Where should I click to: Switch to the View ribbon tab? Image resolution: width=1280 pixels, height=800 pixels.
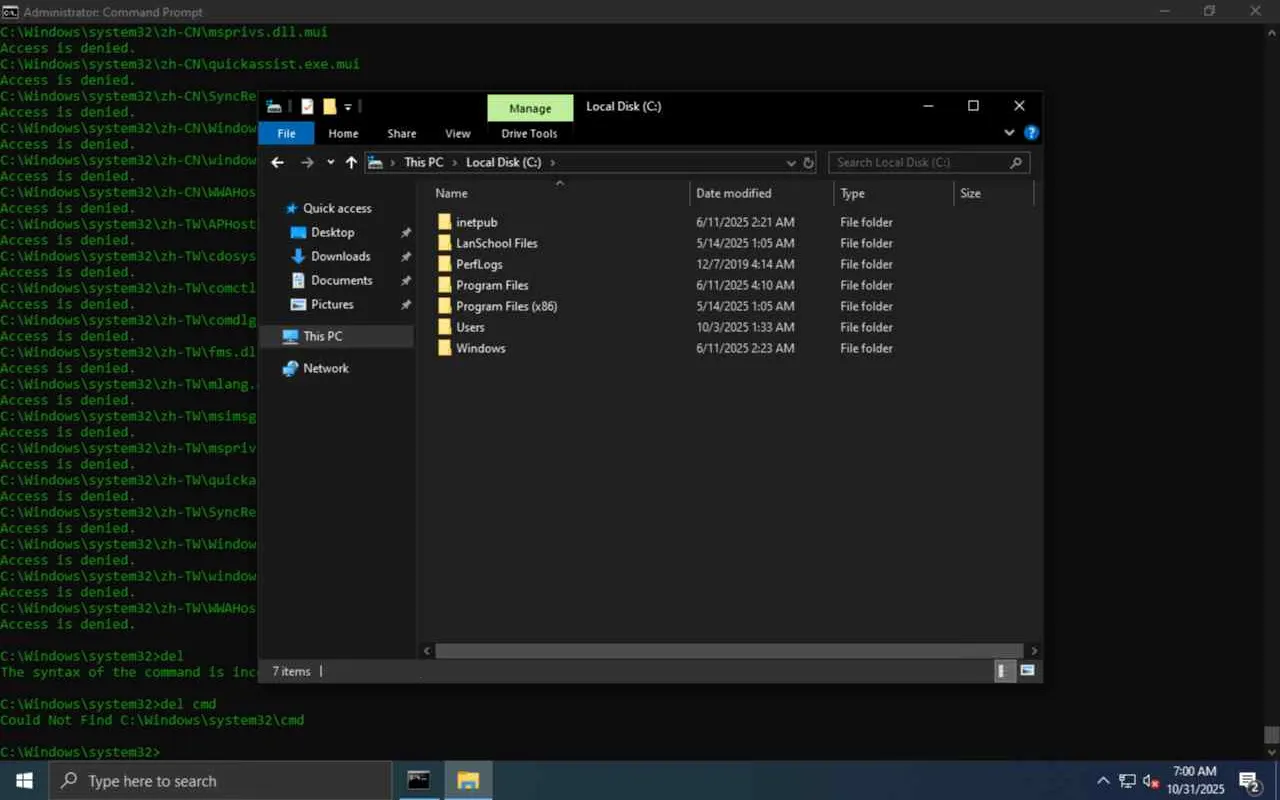(x=458, y=133)
